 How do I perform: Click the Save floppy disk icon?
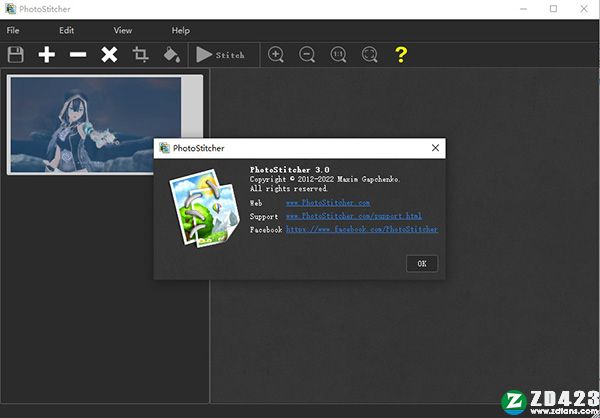tap(16, 55)
